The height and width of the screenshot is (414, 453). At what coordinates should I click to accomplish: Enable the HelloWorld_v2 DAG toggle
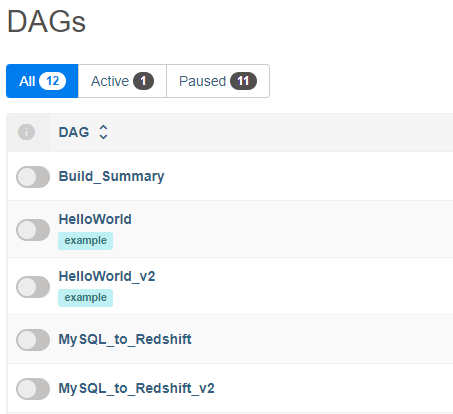tap(33, 287)
